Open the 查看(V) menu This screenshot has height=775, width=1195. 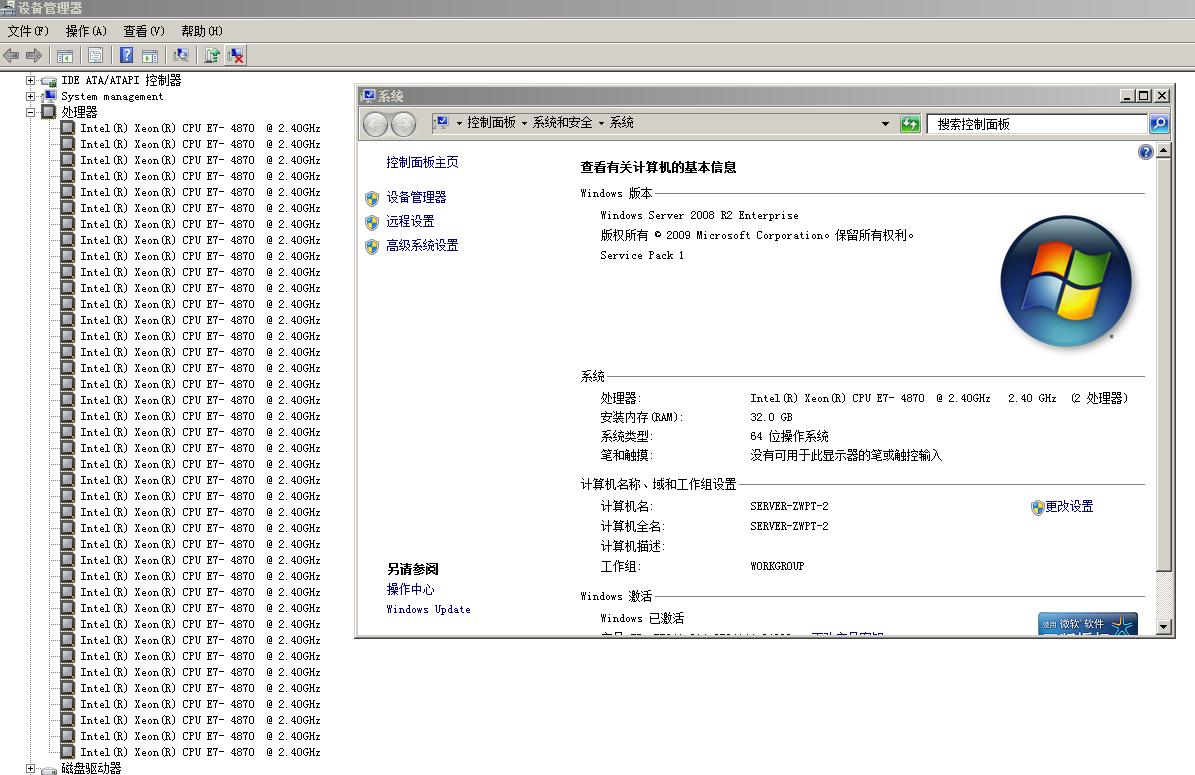point(143,31)
